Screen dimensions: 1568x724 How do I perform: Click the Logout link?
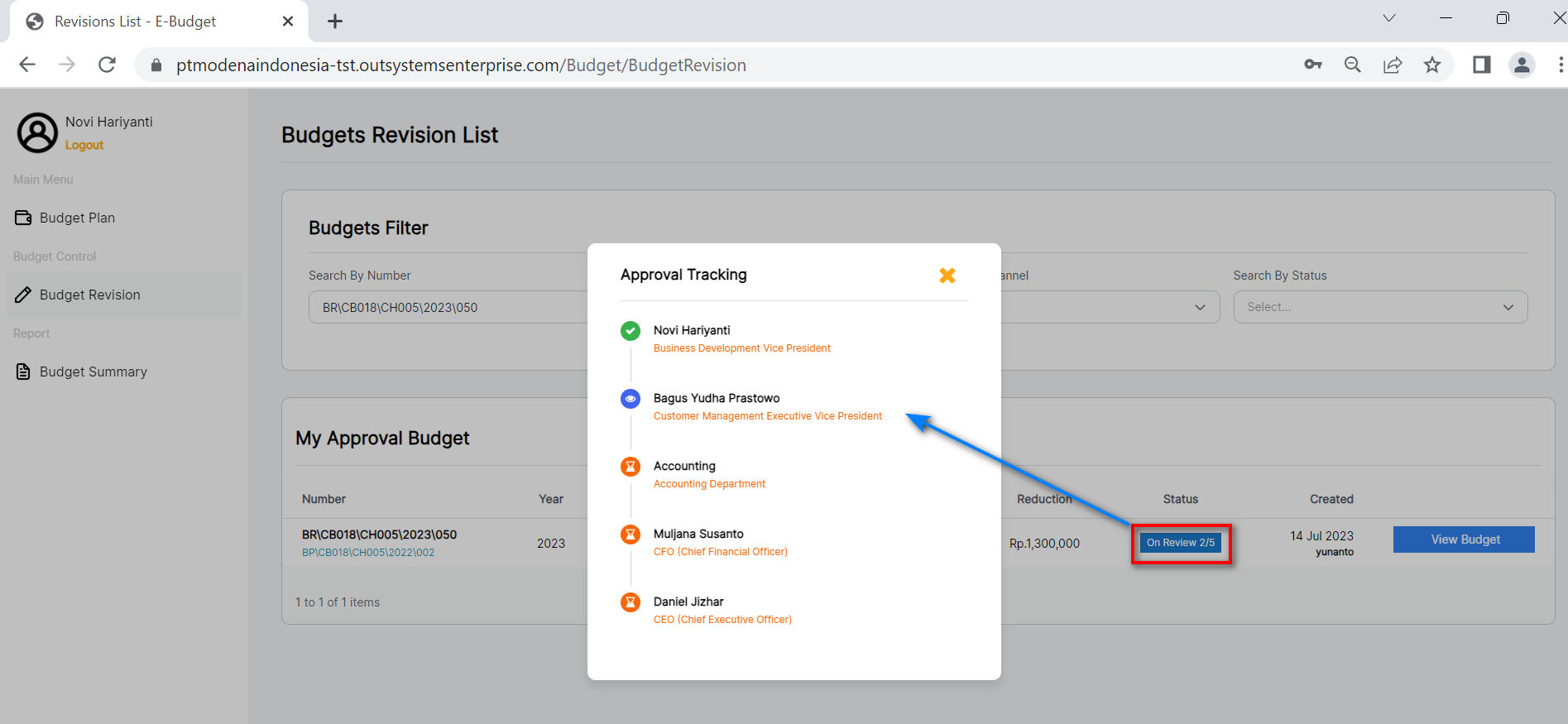coord(84,145)
